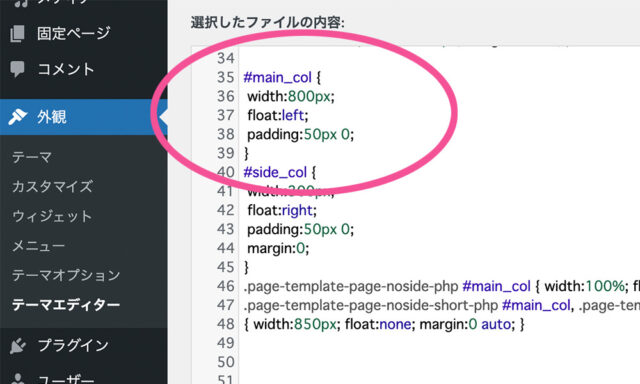Click the 固定ページ pages icon
The width and height of the screenshot is (640, 384).
pyautogui.click(x=17, y=33)
